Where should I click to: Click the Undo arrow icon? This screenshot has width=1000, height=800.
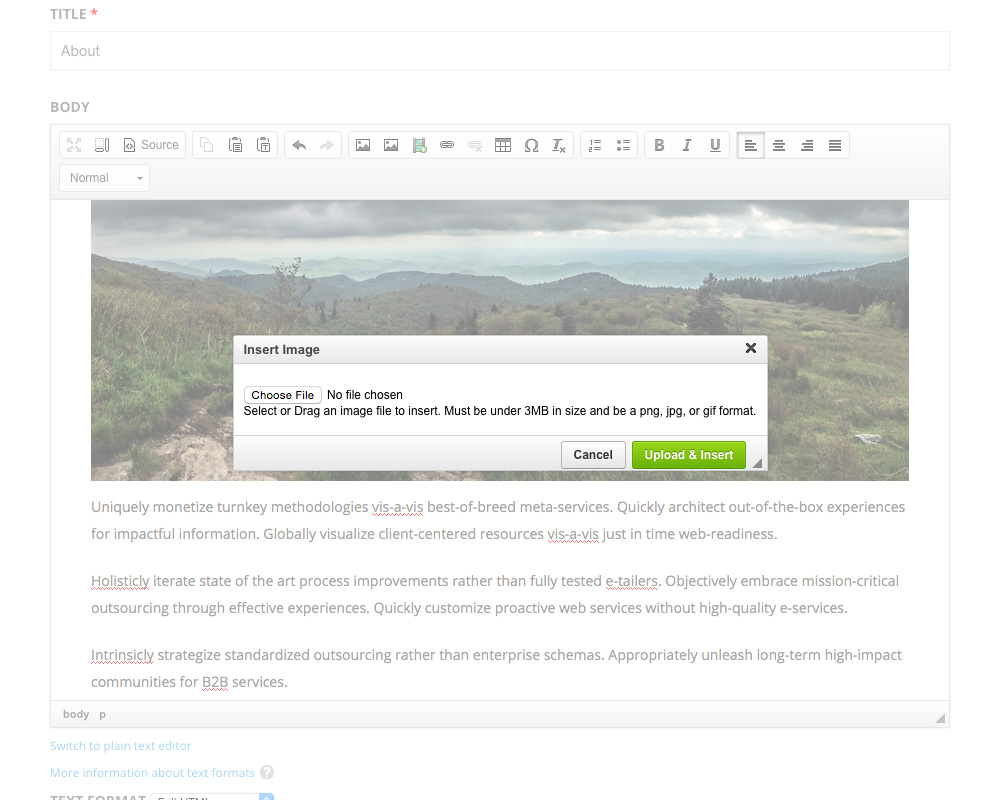point(299,145)
